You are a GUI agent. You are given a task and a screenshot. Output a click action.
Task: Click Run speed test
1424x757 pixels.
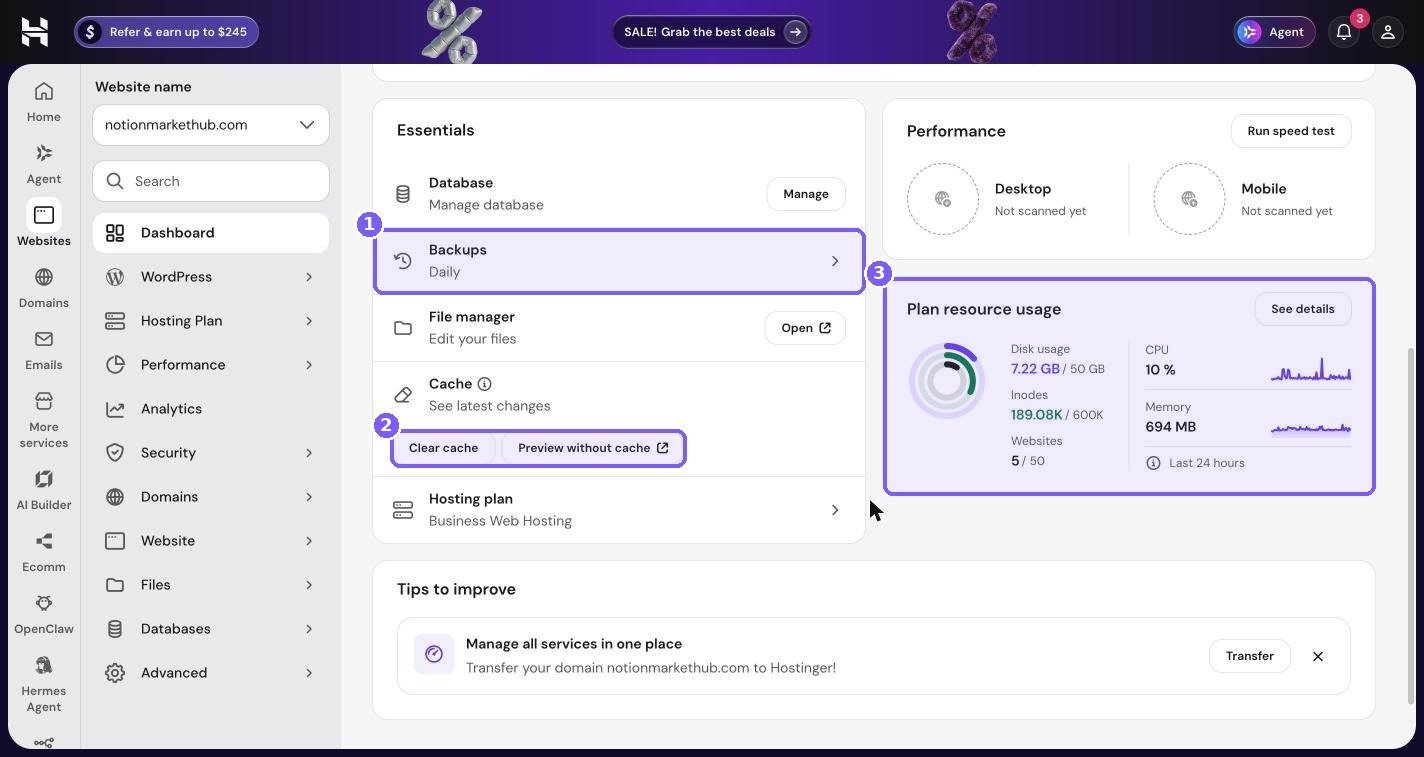click(x=1291, y=131)
